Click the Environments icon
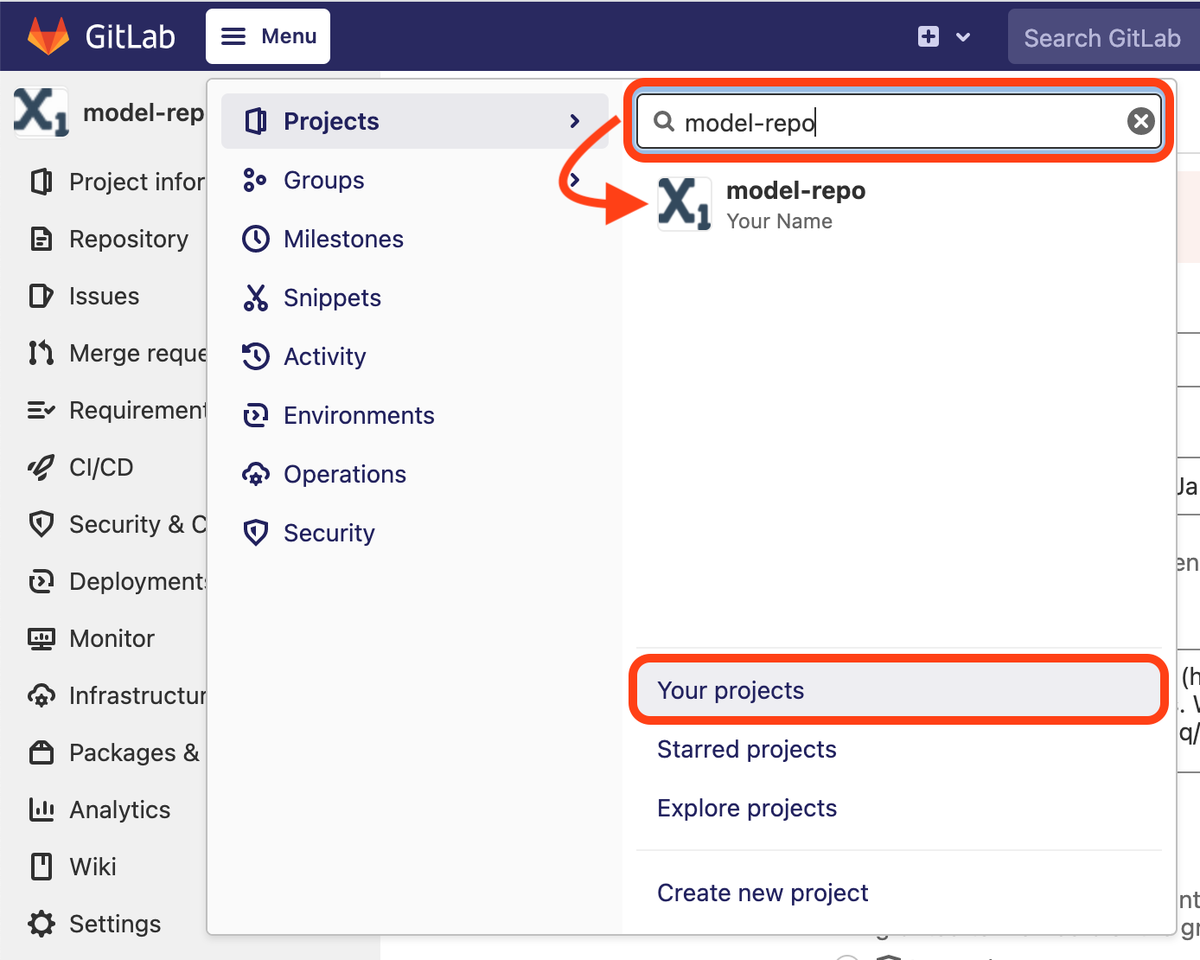The height and width of the screenshot is (960, 1200). click(x=256, y=416)
